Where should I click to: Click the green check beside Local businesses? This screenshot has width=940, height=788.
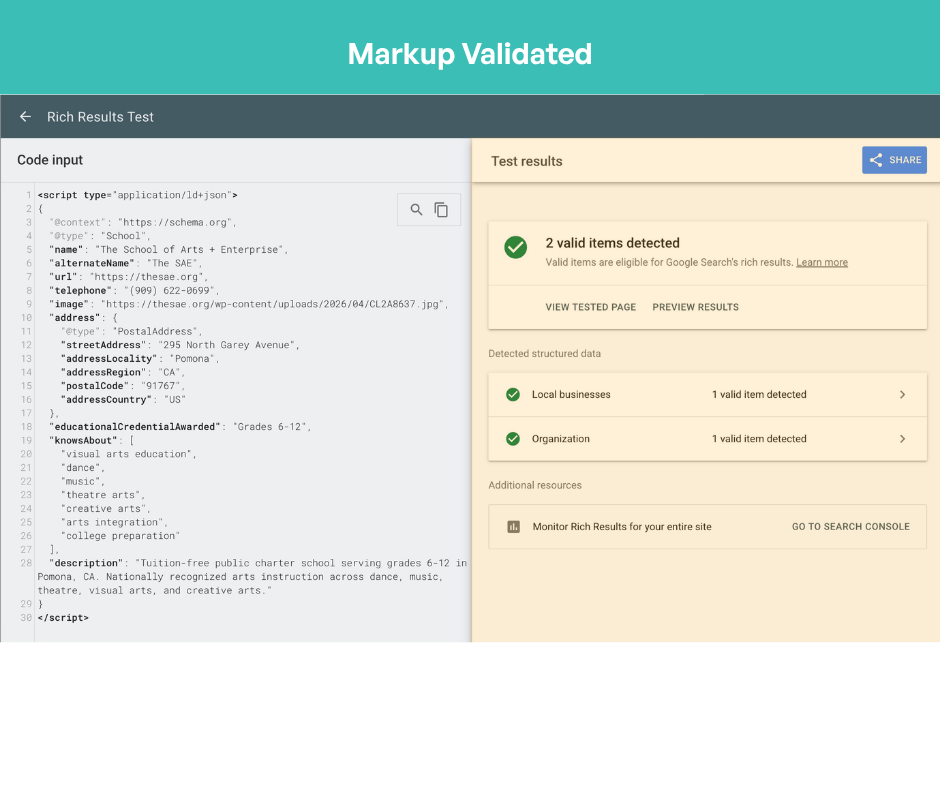tap(513, 395)
